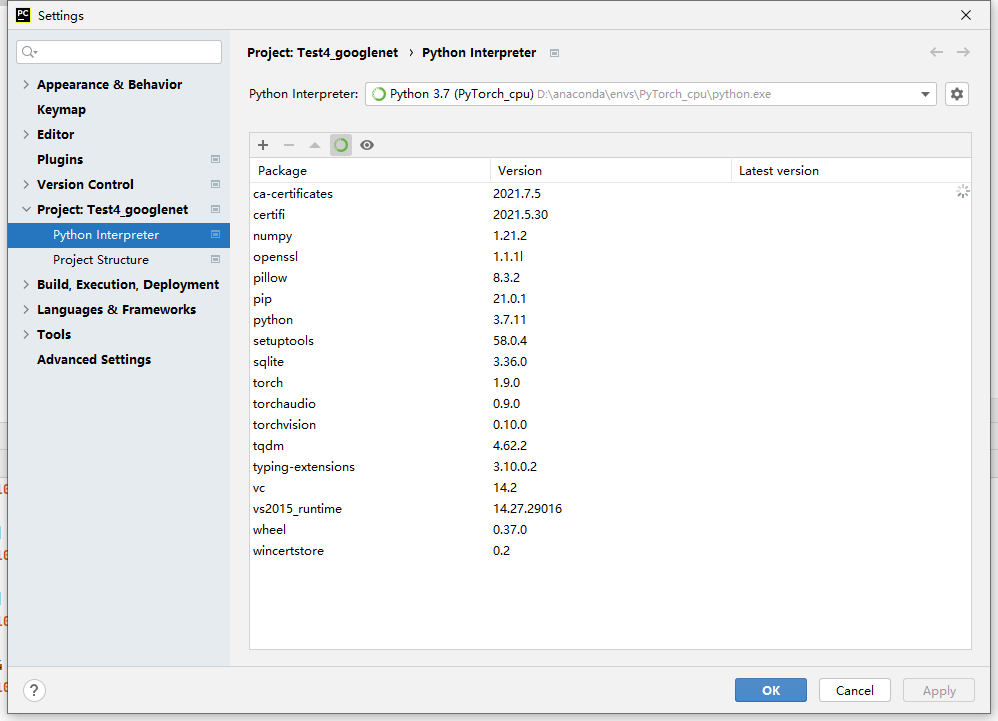Expand the Version Control section
The image size is (998, 721).
click(26, 185)
